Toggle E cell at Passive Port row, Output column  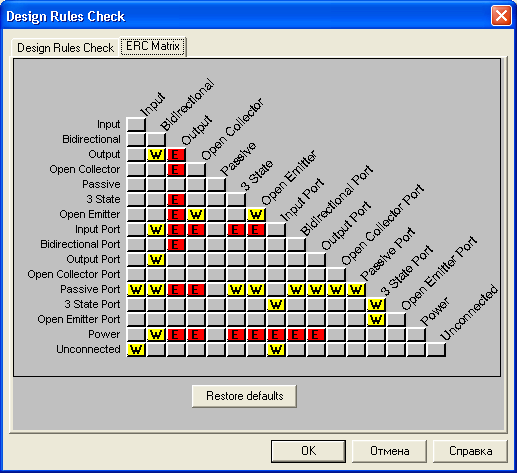(176, 289)
